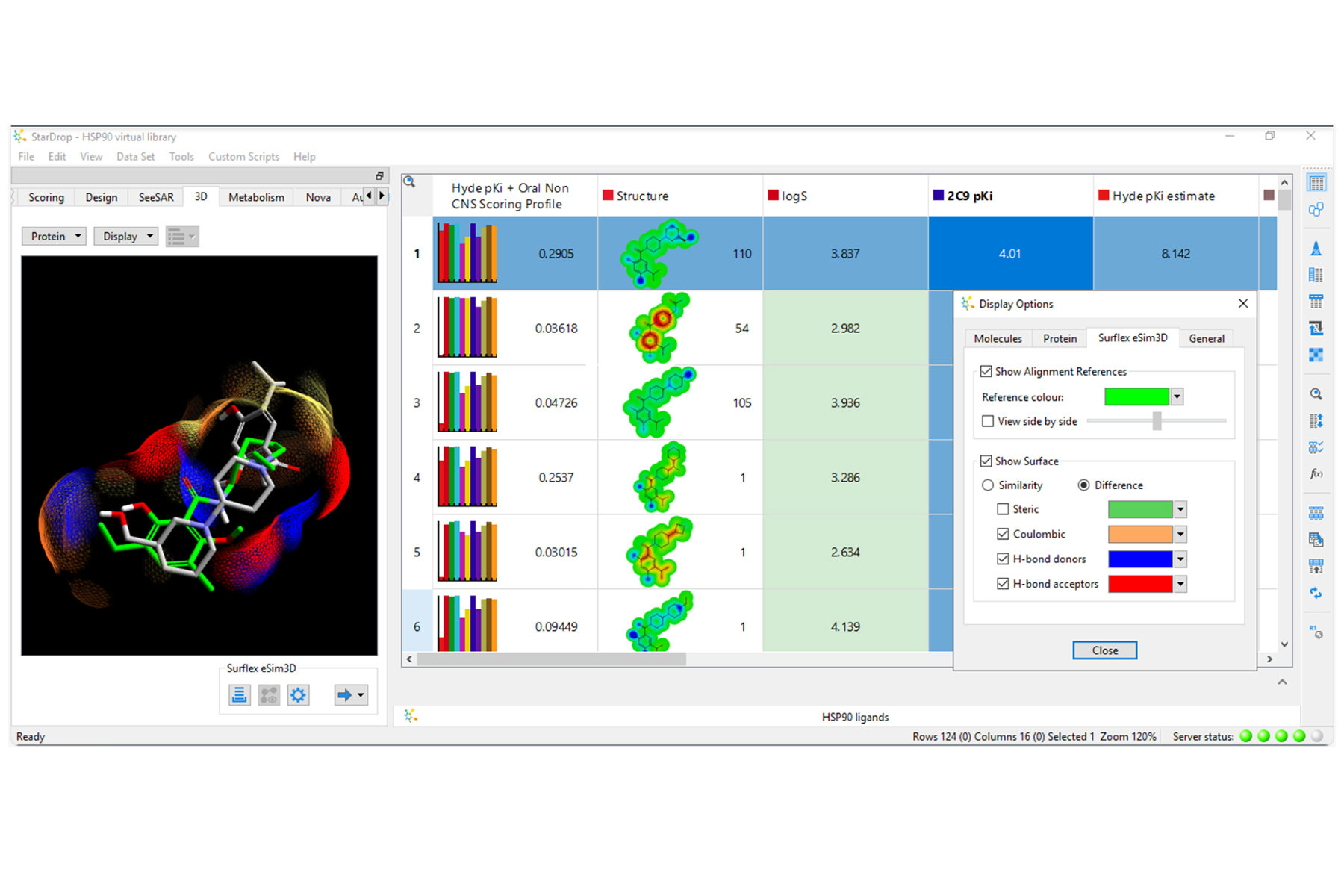Click the linked hexagons card view icon
Screen dimensions: 1344x896
pos(1316,210)
